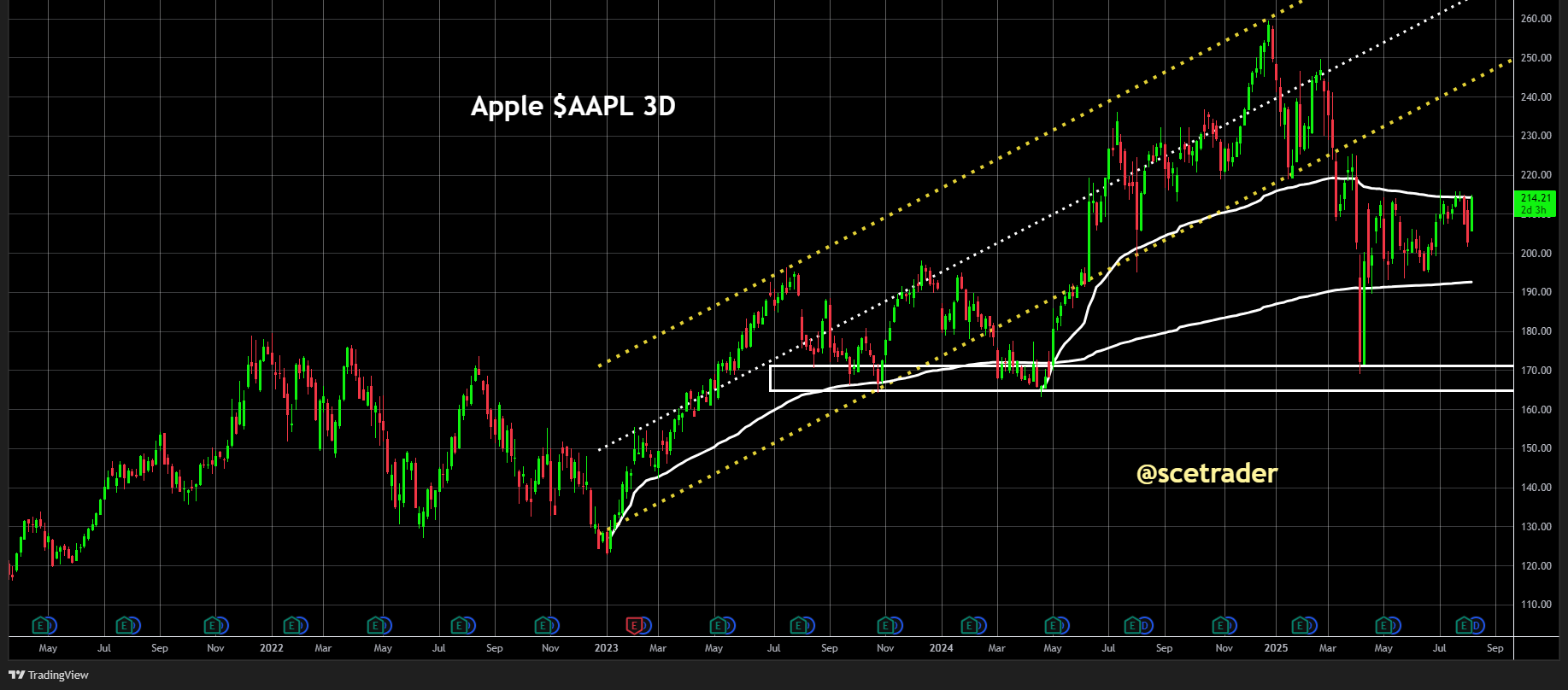This screenshot has width=1568, height=690.
Task: Open the earnings marker just after 2024
Action: tap(969, 626)
